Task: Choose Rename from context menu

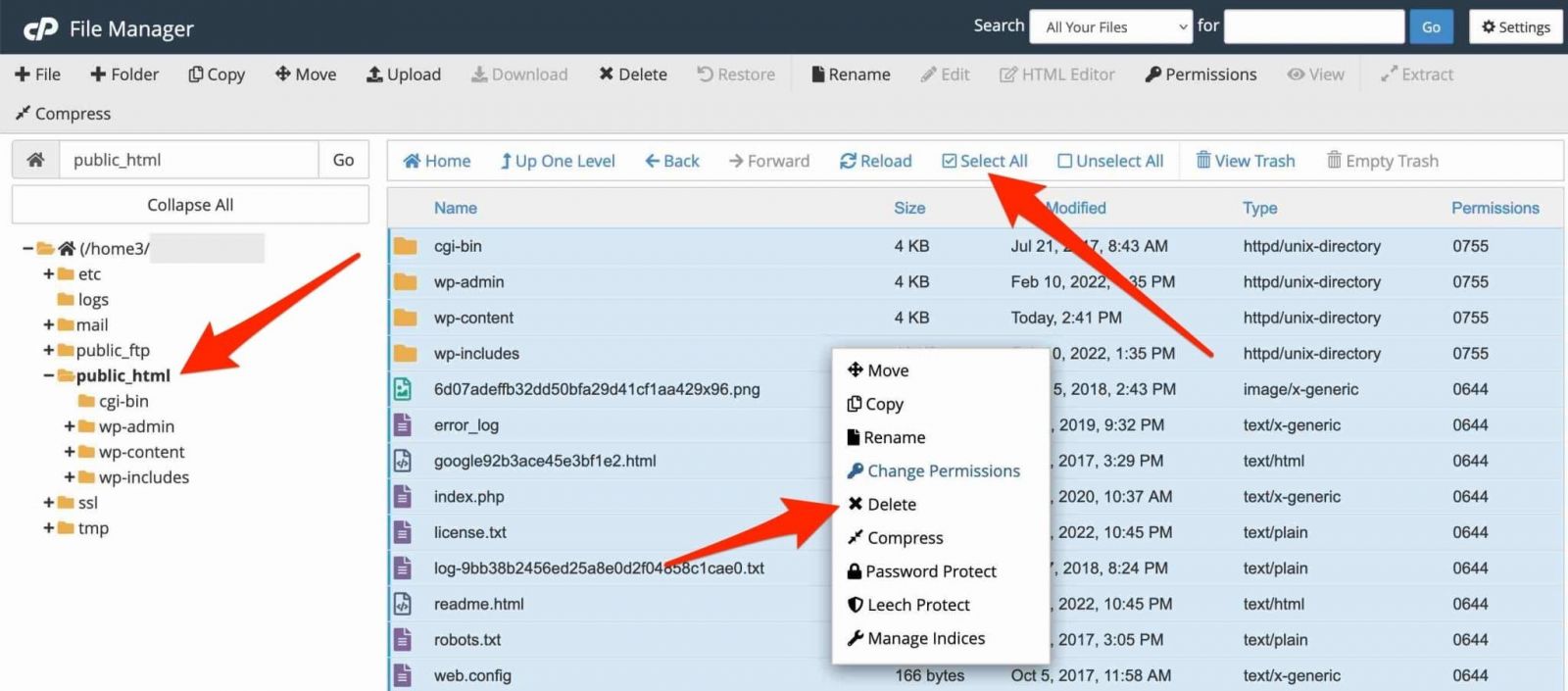Action: click(886, 437)
